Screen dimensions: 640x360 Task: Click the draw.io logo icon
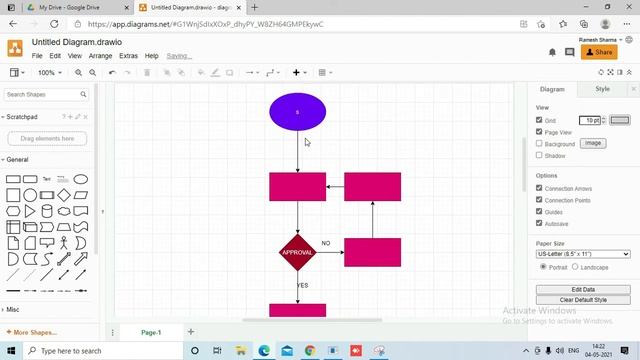tap(15, 48)
